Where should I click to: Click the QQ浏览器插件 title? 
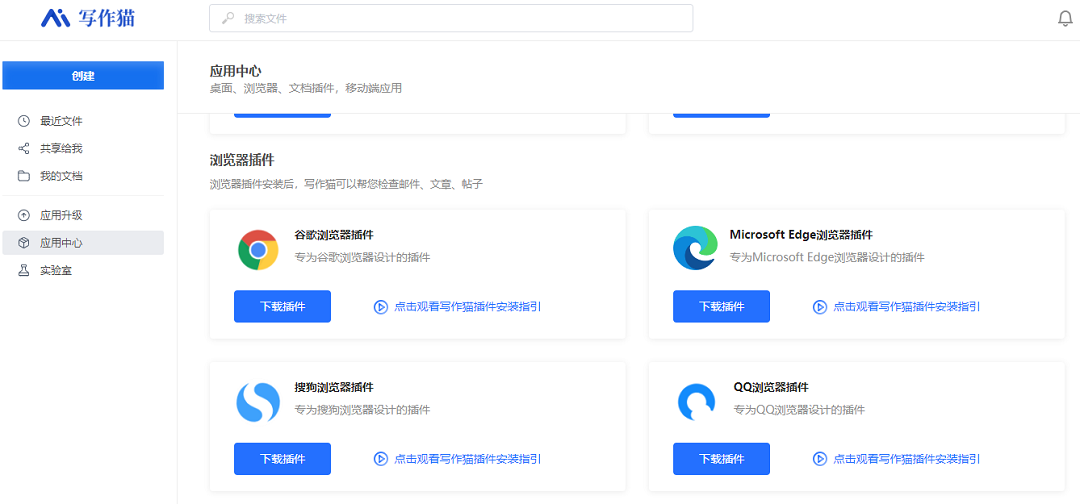[x=771, y=387]
